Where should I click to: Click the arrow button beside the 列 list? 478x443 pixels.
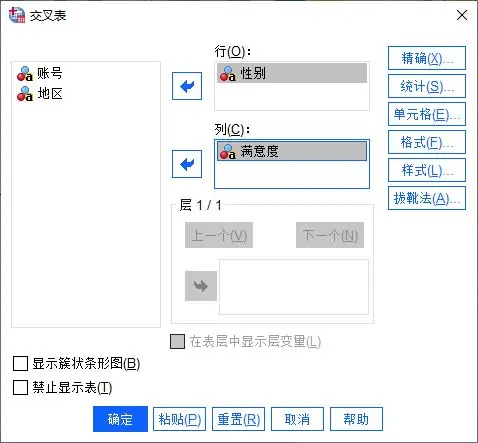187,164
